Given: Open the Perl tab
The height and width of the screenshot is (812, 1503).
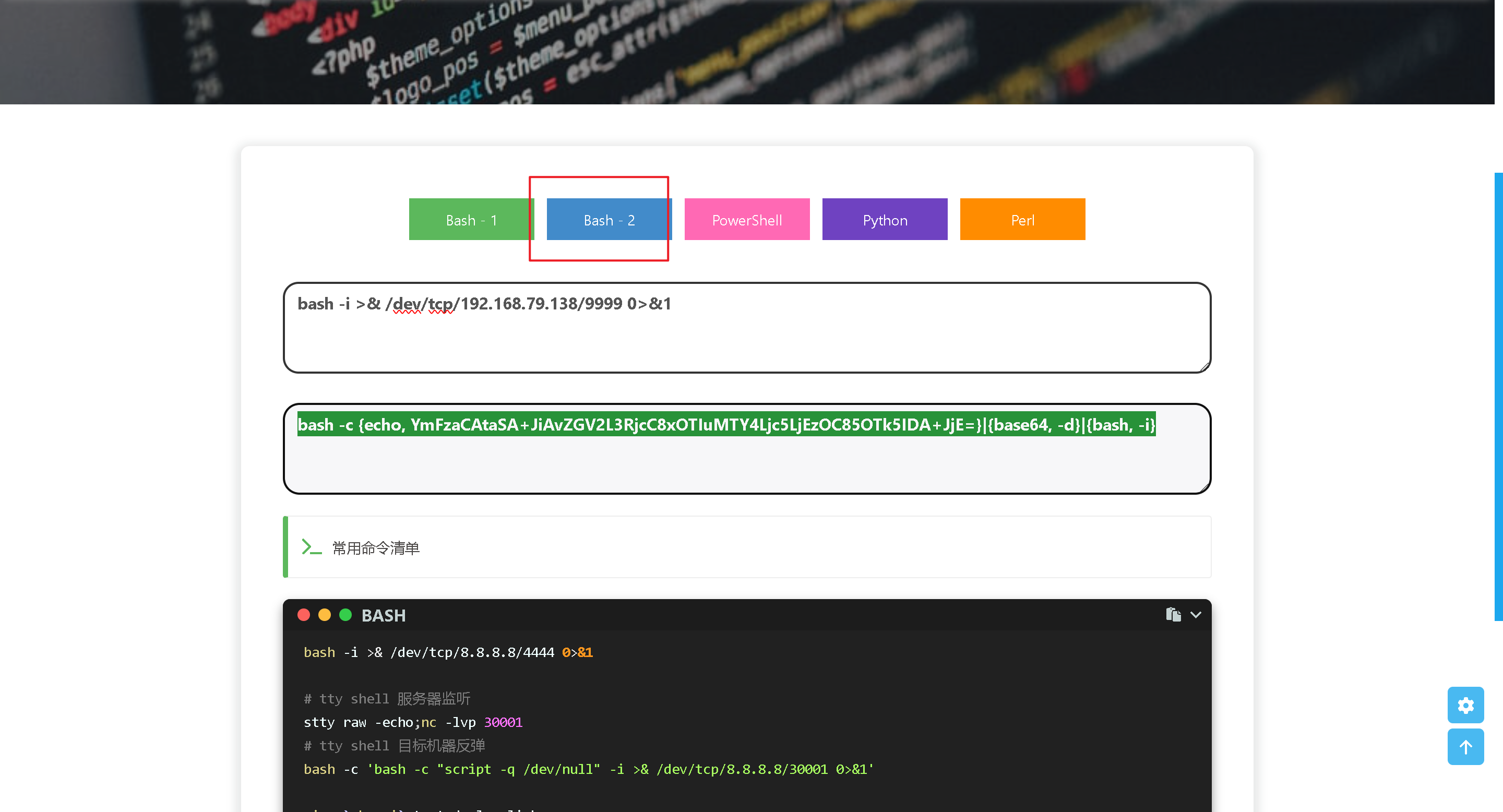Looking at the screenshot, I should [1022, 219].
